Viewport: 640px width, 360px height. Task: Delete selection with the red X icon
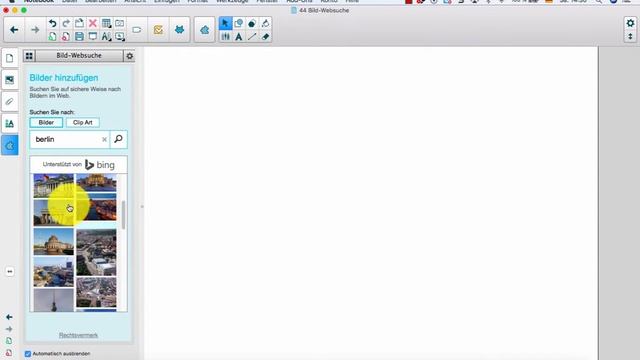[x=93, y=23]
